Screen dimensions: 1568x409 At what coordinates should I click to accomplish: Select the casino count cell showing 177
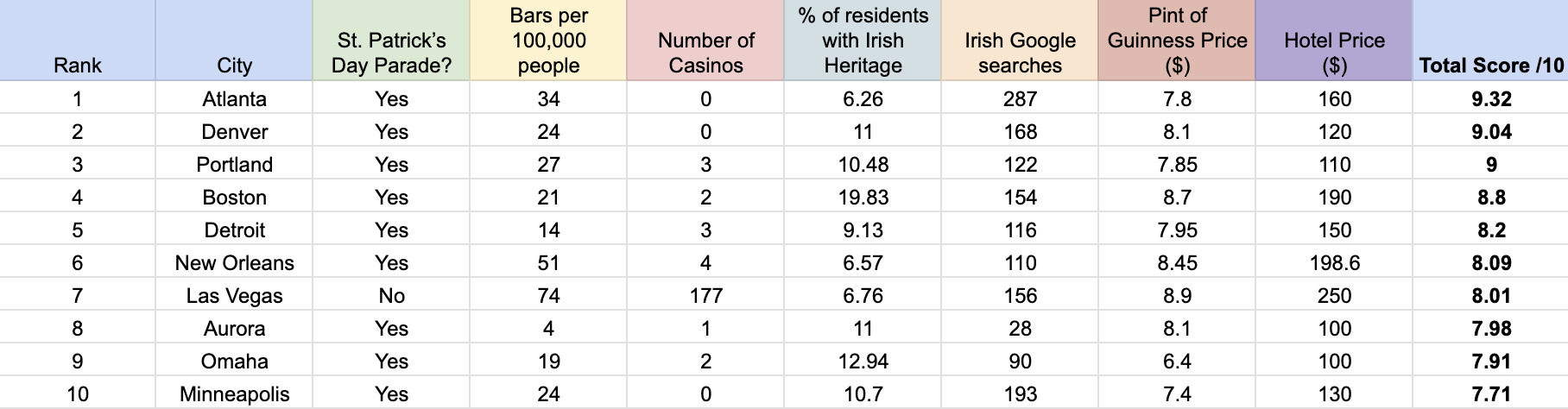point(705,296)
